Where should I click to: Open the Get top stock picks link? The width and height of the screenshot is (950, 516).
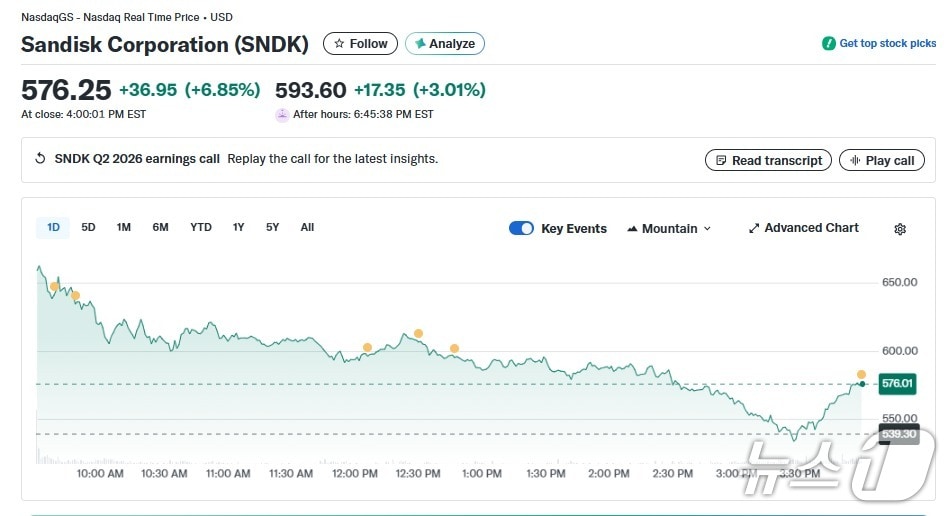point(887,44)
